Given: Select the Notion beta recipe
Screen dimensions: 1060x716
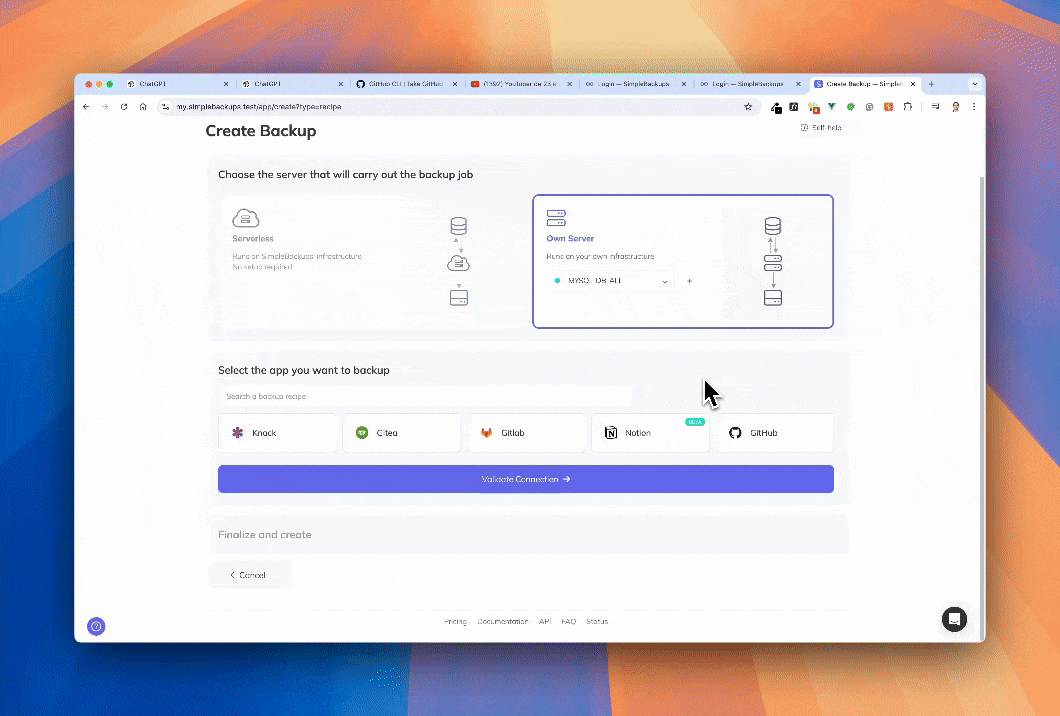Looking at the screenshot, I should click(650, 433).
